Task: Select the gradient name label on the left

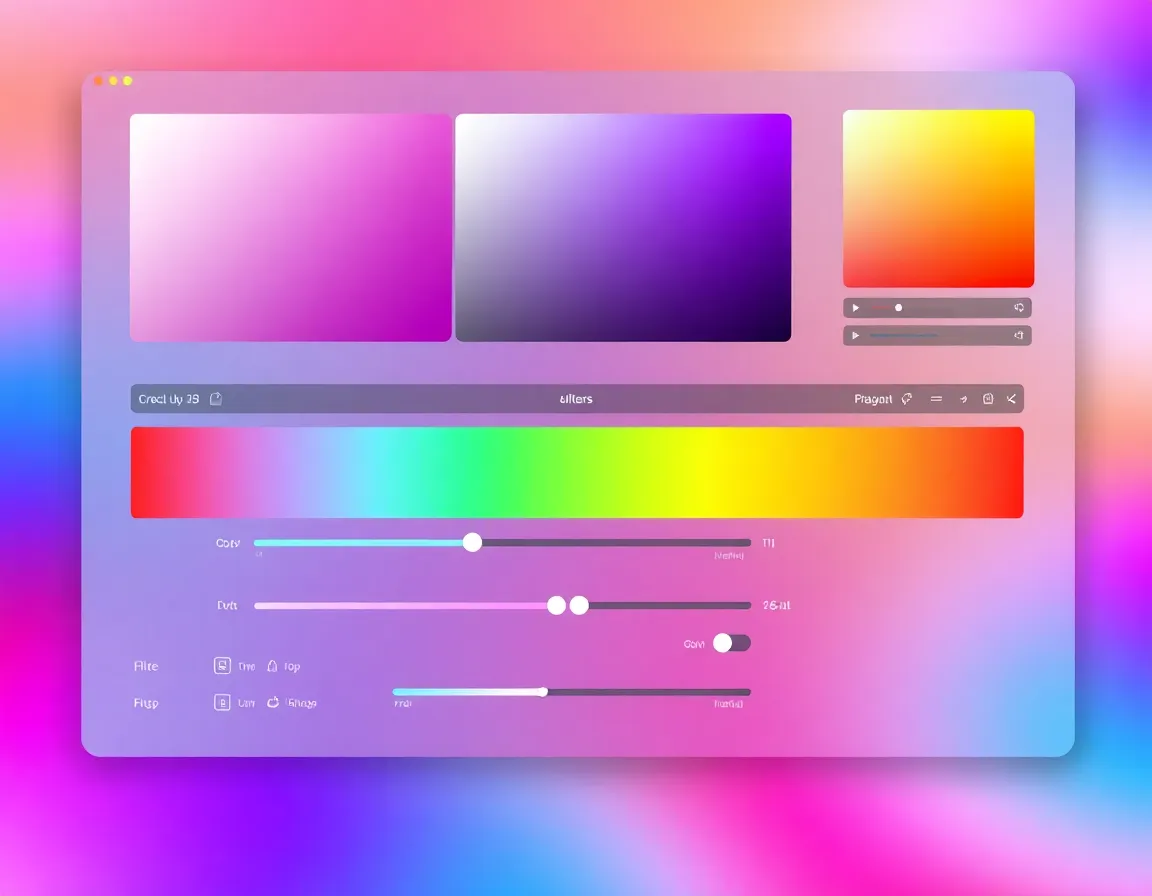Action: pos(168,398)
